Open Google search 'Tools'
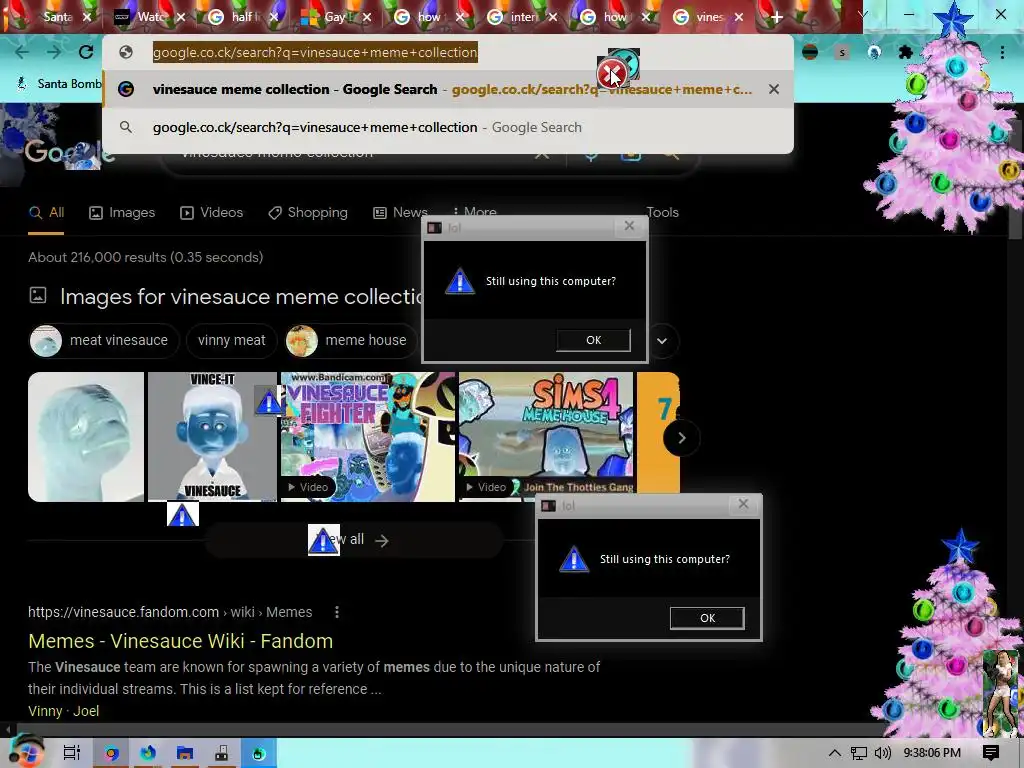Image resolution: width=1024 pixels, height=768 pixels. 662,212
